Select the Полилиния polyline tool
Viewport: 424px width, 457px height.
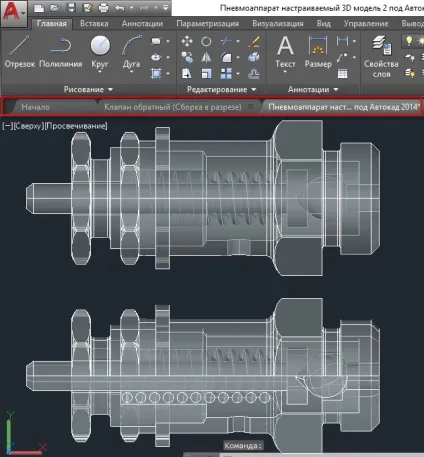61,51
